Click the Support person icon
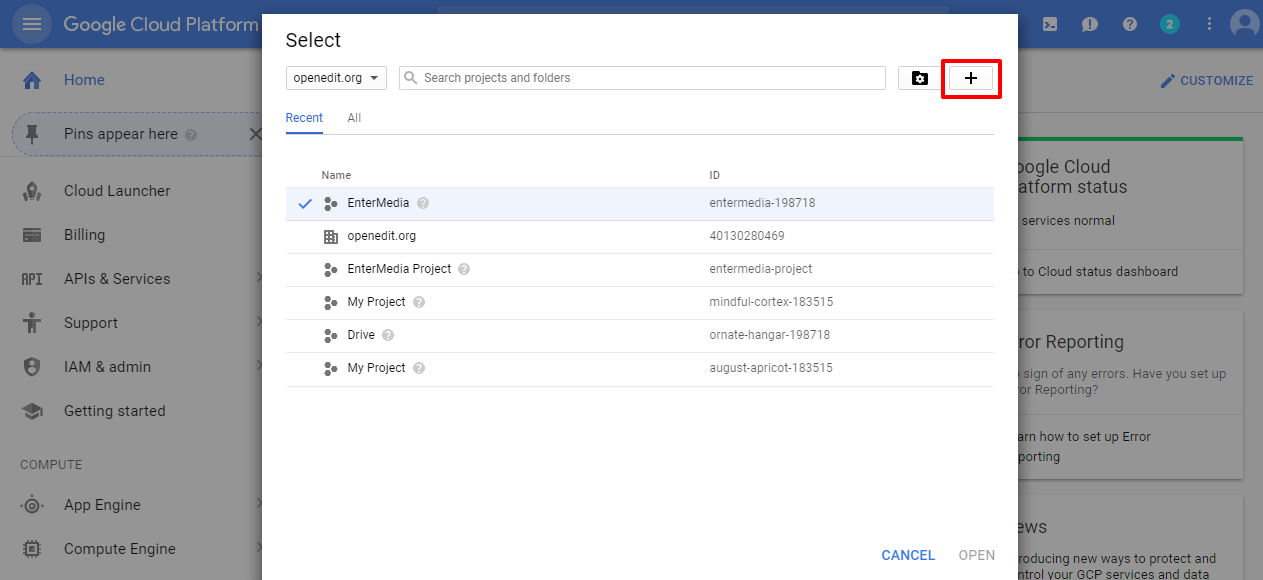 click(x=32, y=323)
